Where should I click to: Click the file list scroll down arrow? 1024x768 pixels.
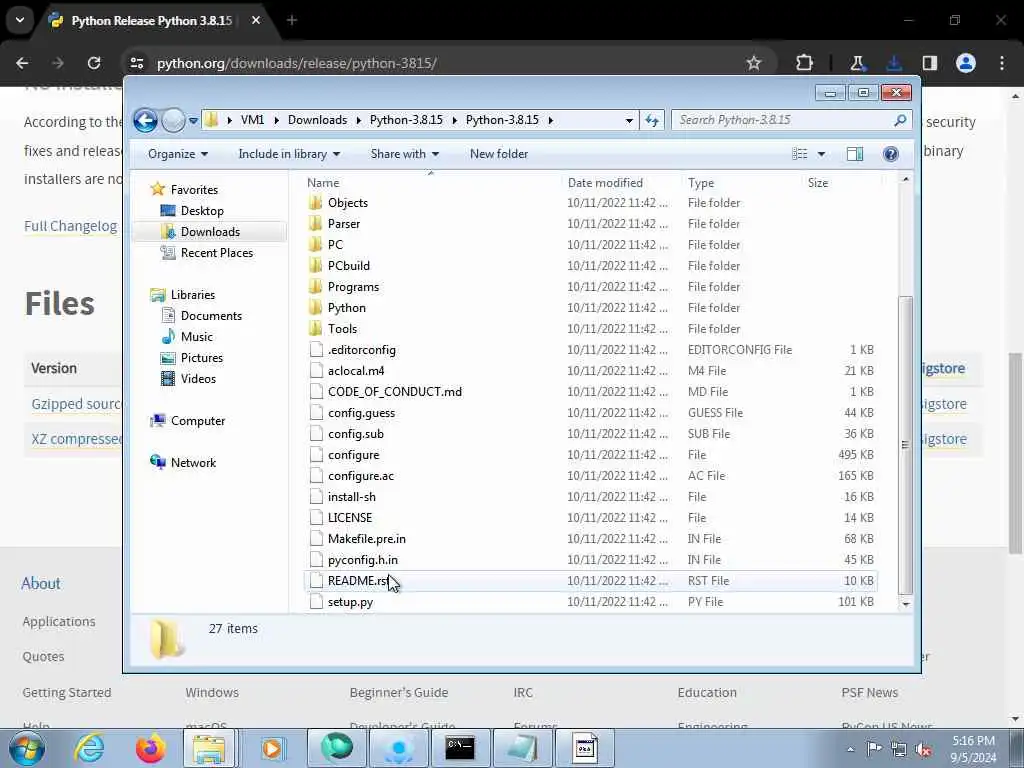[905, 605]
